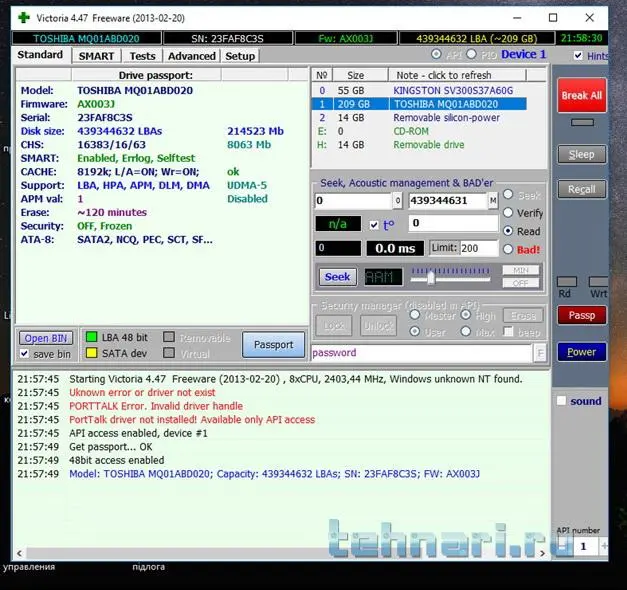This screenshot has width=627, height=590.
Task: Click the green LBA 48 bit indicator
Action: point(91,338)
